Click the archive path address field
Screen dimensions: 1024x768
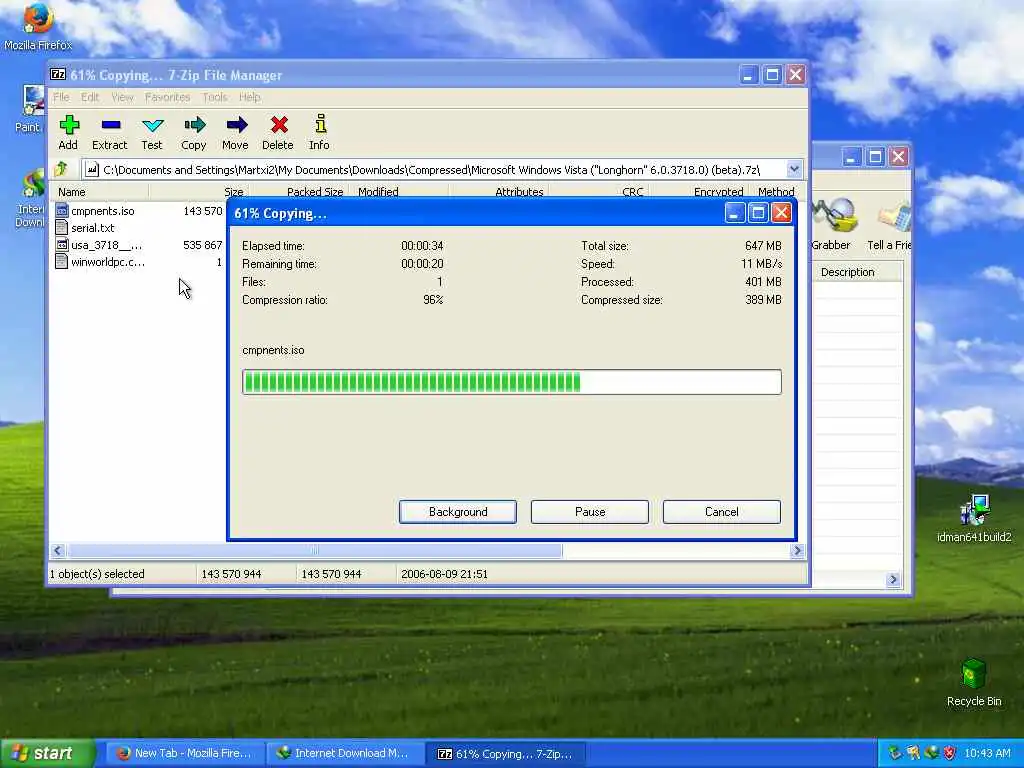pyautogui.click(x=432, y=170)
